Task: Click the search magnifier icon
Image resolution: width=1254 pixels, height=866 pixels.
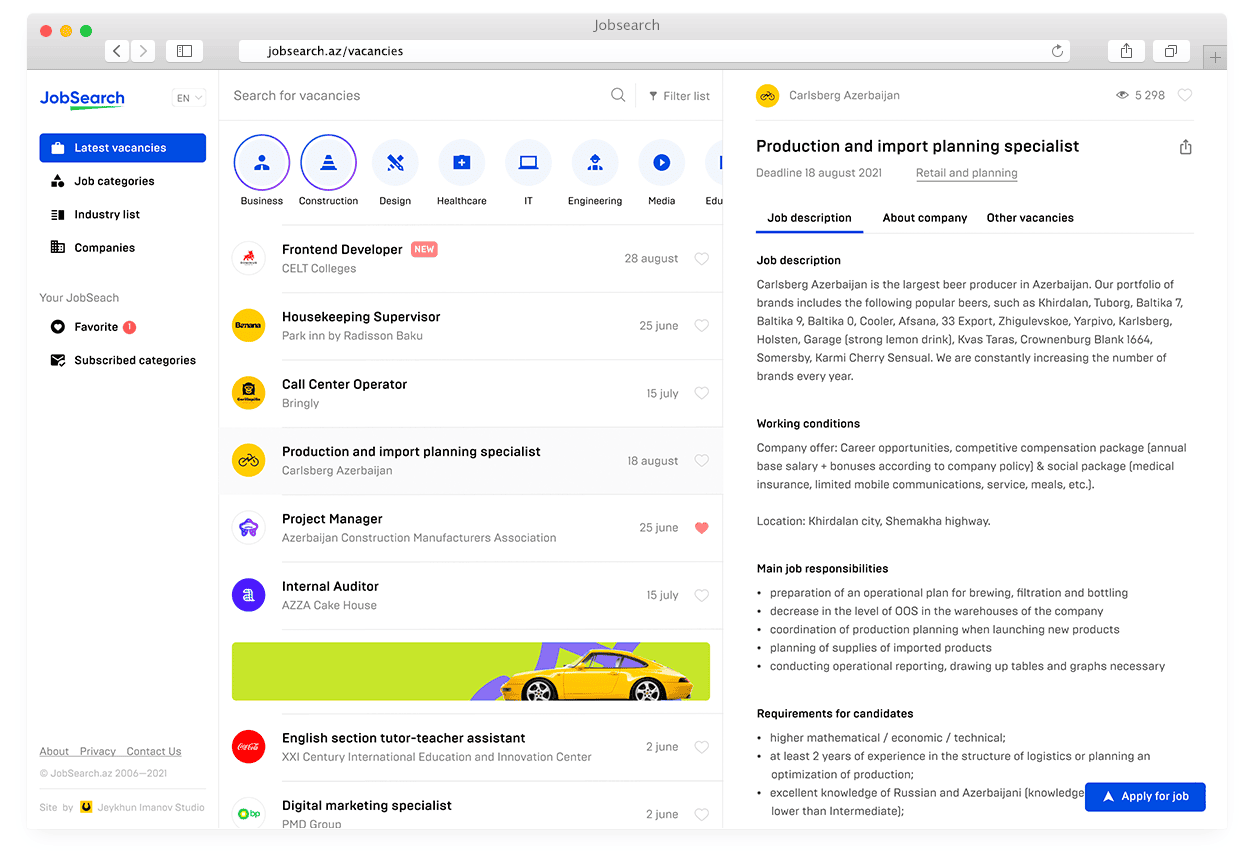Action: click(x=618, y=95)
